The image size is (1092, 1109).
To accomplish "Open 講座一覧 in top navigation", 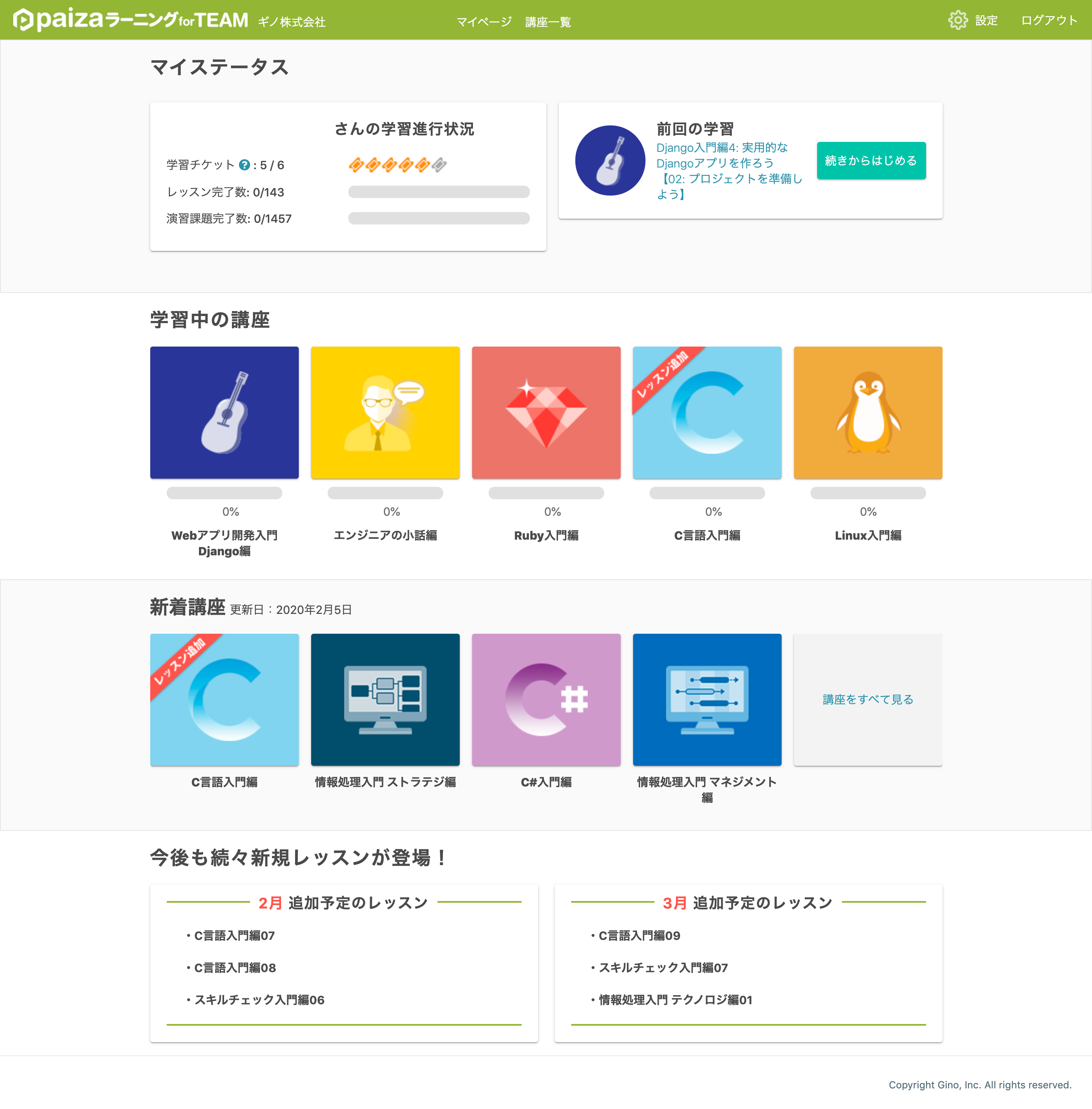I will click(548, 22).
